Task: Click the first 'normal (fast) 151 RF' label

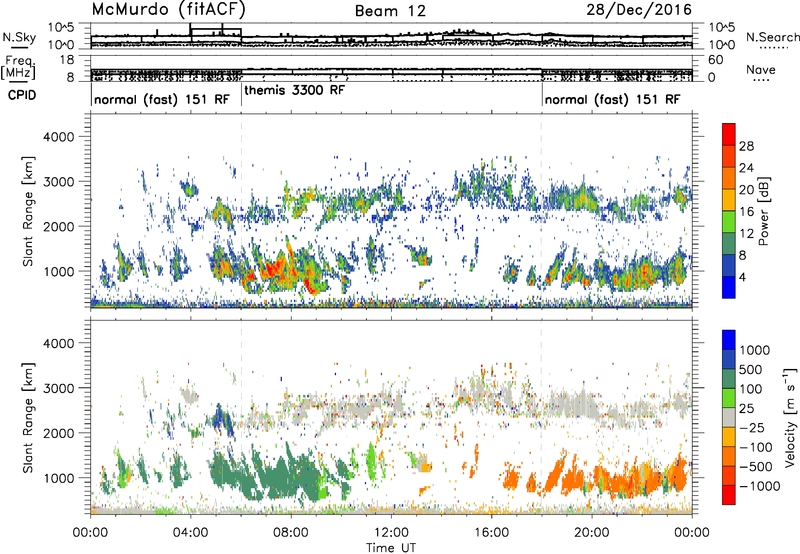Action: click(162, 99)
